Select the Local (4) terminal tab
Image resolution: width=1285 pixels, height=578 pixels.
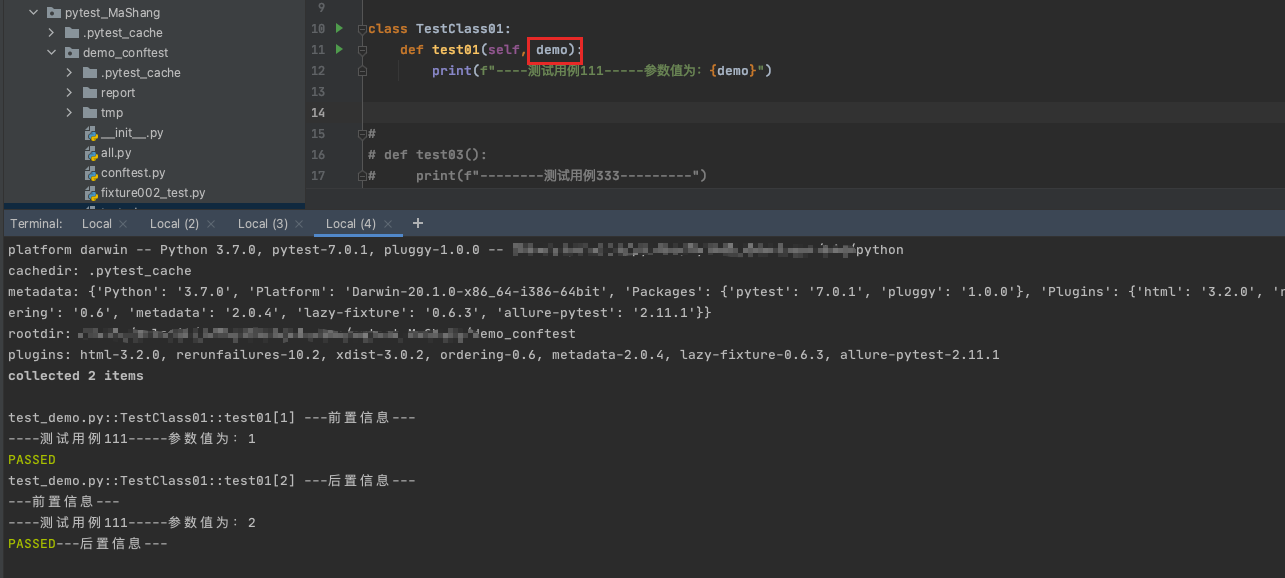pos(351,224)
